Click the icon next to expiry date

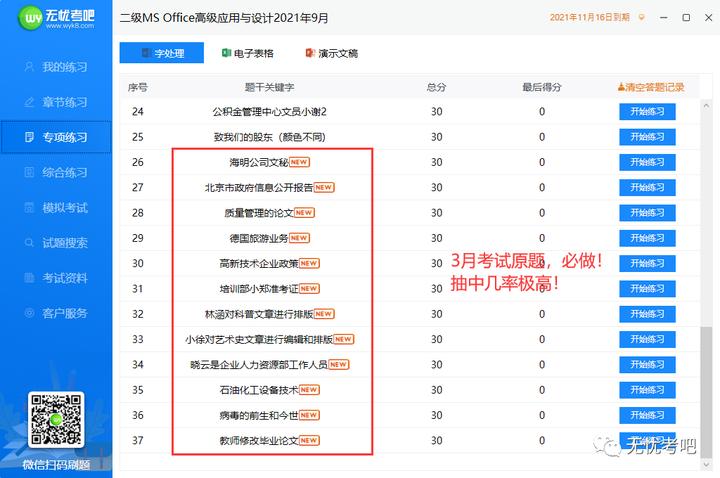[641, 17]
